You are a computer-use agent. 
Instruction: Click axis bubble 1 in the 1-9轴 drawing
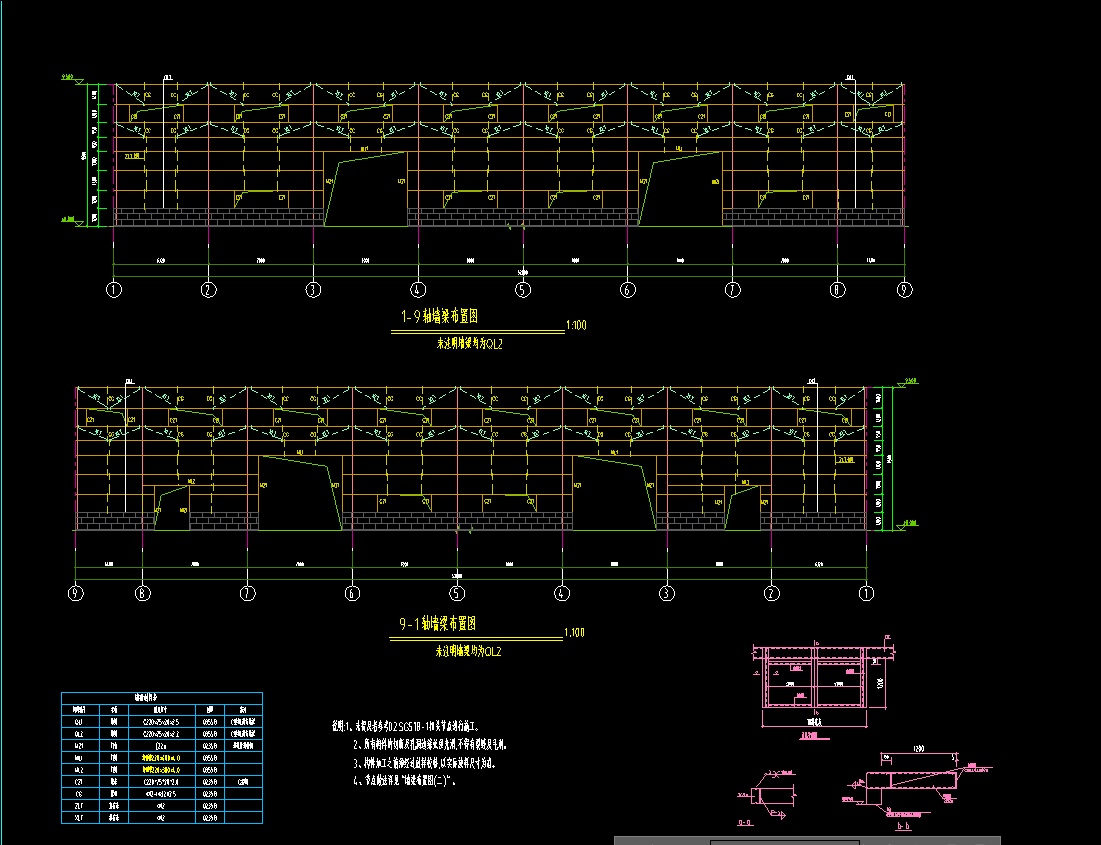point(114,289)
